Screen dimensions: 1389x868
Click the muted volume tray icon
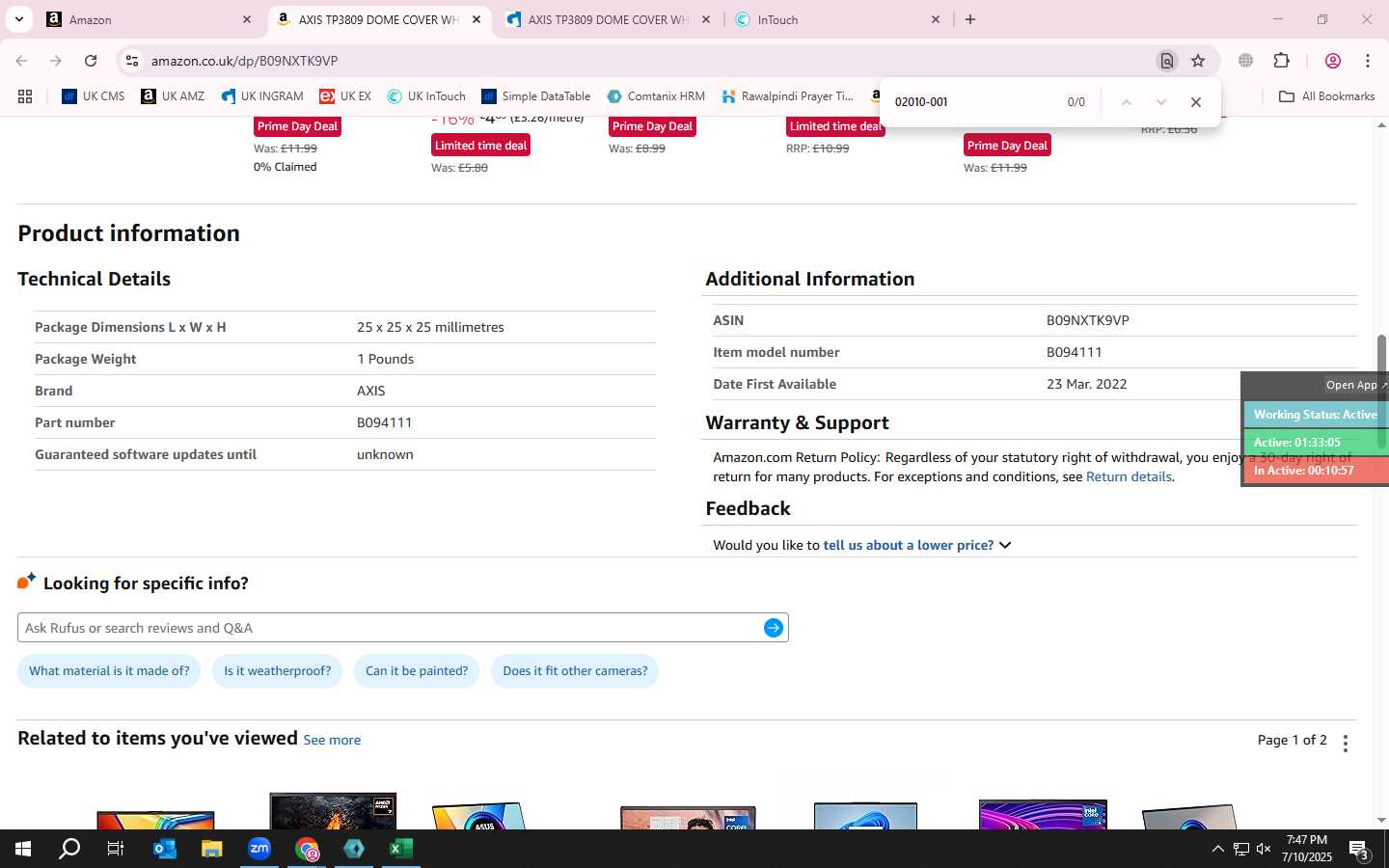[1265, 850]
